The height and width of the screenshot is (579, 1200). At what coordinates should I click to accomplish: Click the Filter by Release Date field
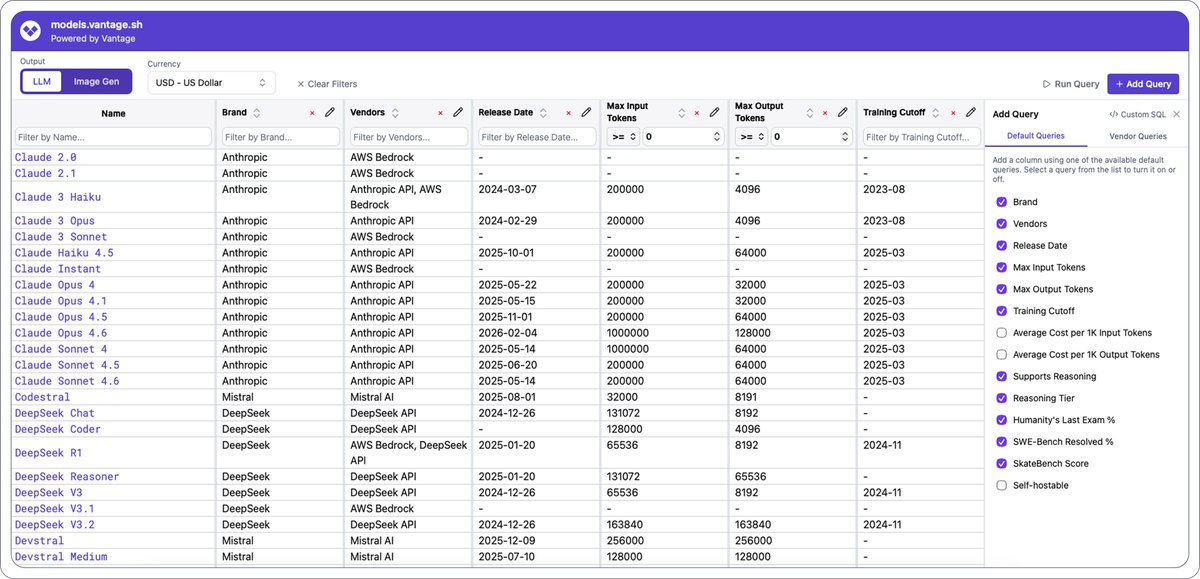pos(537,136)
